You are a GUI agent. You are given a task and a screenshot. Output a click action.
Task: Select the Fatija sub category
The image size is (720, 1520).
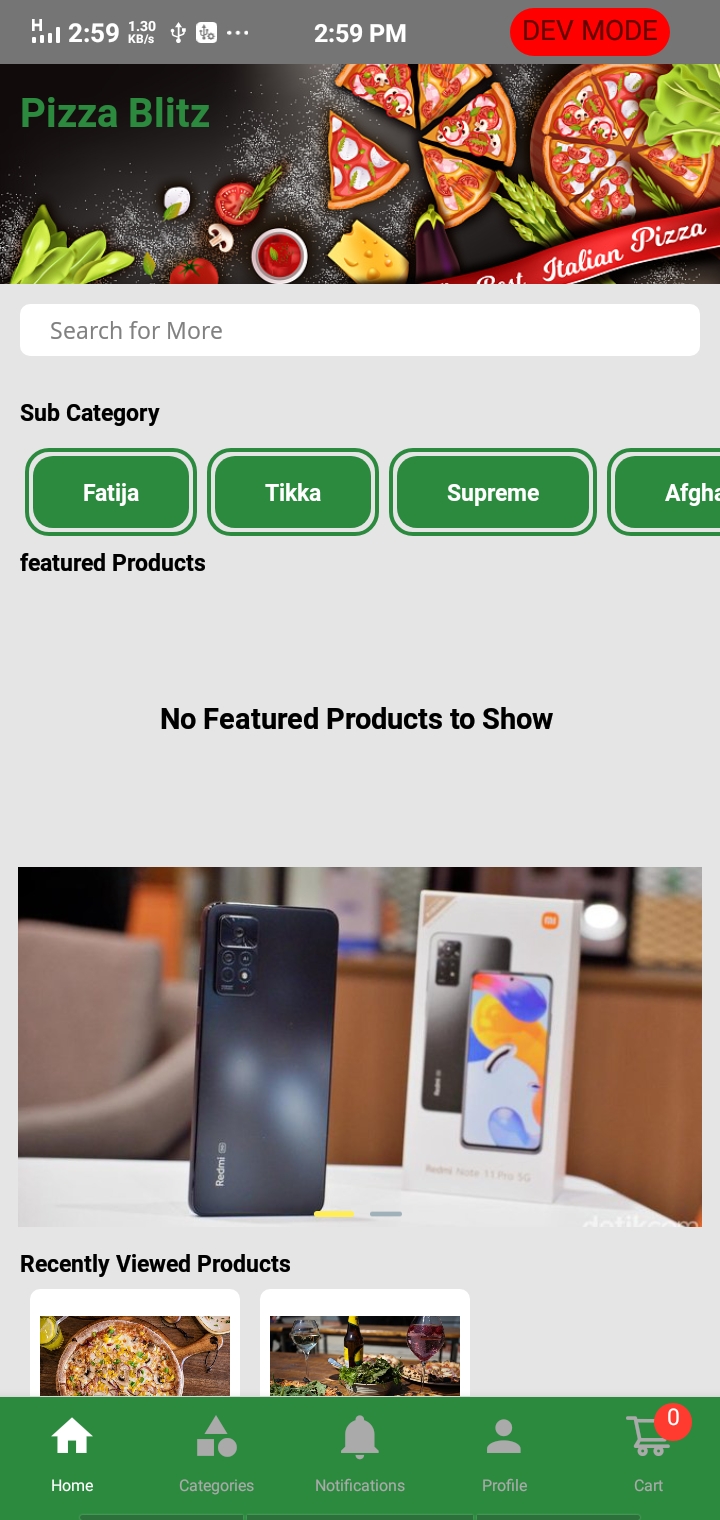pos(111,492)
